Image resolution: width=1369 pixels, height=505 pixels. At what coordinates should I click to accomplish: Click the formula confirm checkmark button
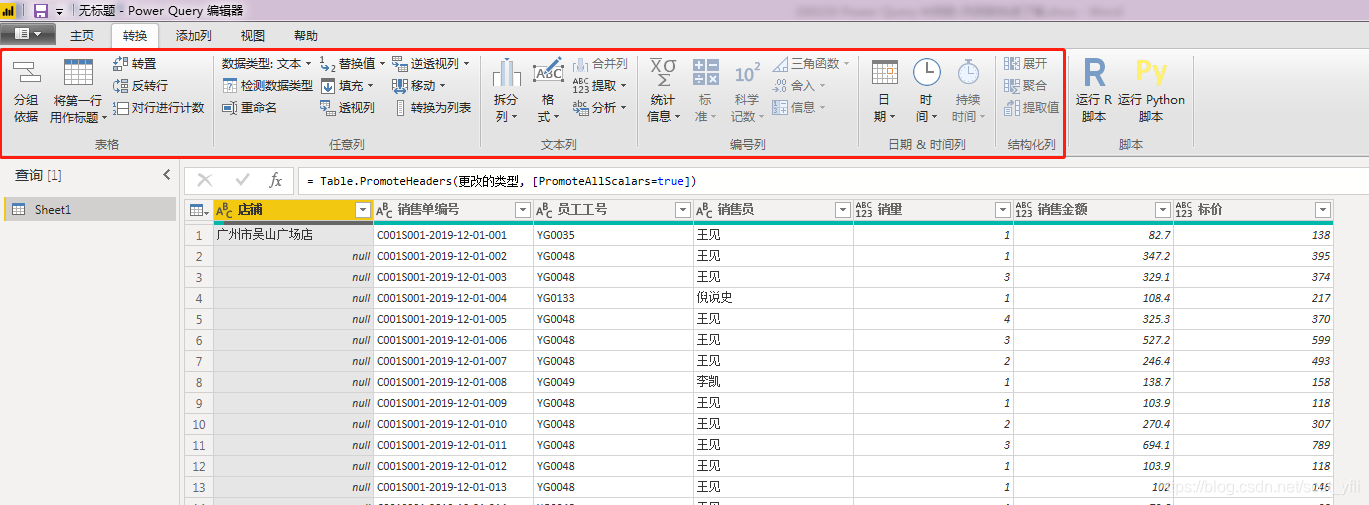242,181
